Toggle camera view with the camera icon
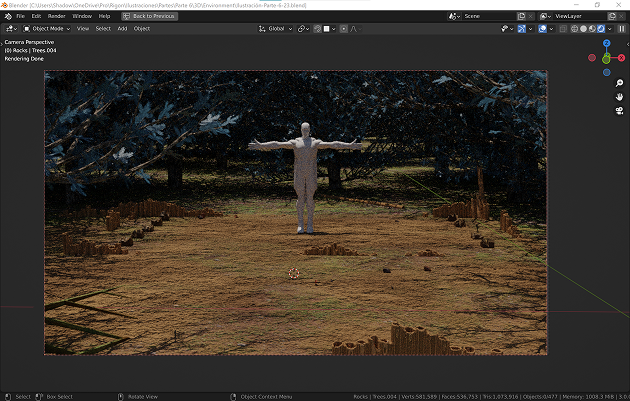The width and height of the screenshot is (630, 401). pyautogui.click(x=619, y=110)
